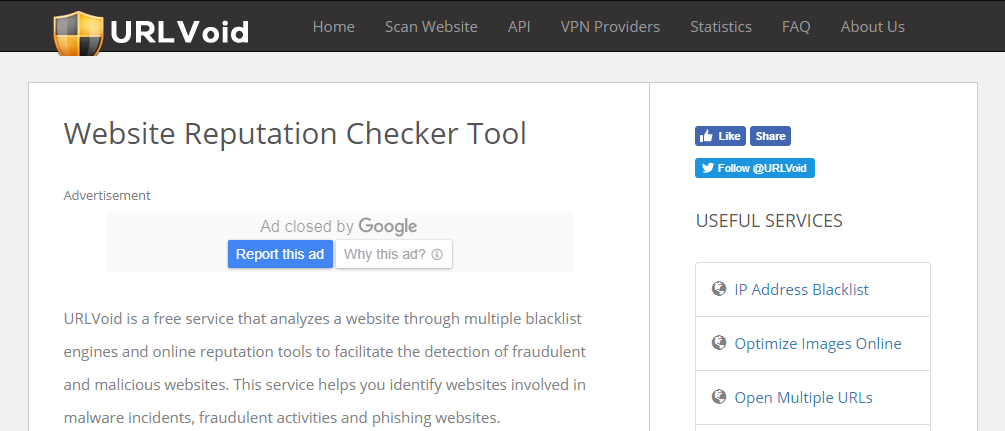
Task: Open the Home menu item
Action: 333,27
